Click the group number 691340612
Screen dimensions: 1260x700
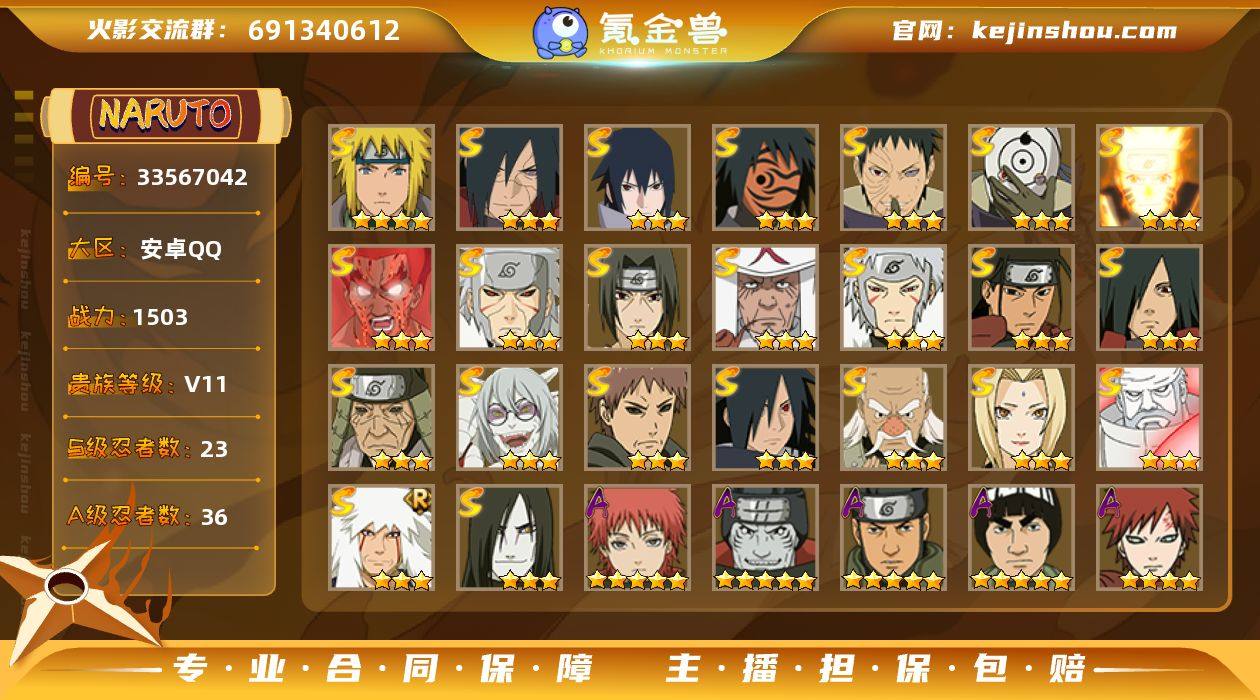(x=324, y=30)
